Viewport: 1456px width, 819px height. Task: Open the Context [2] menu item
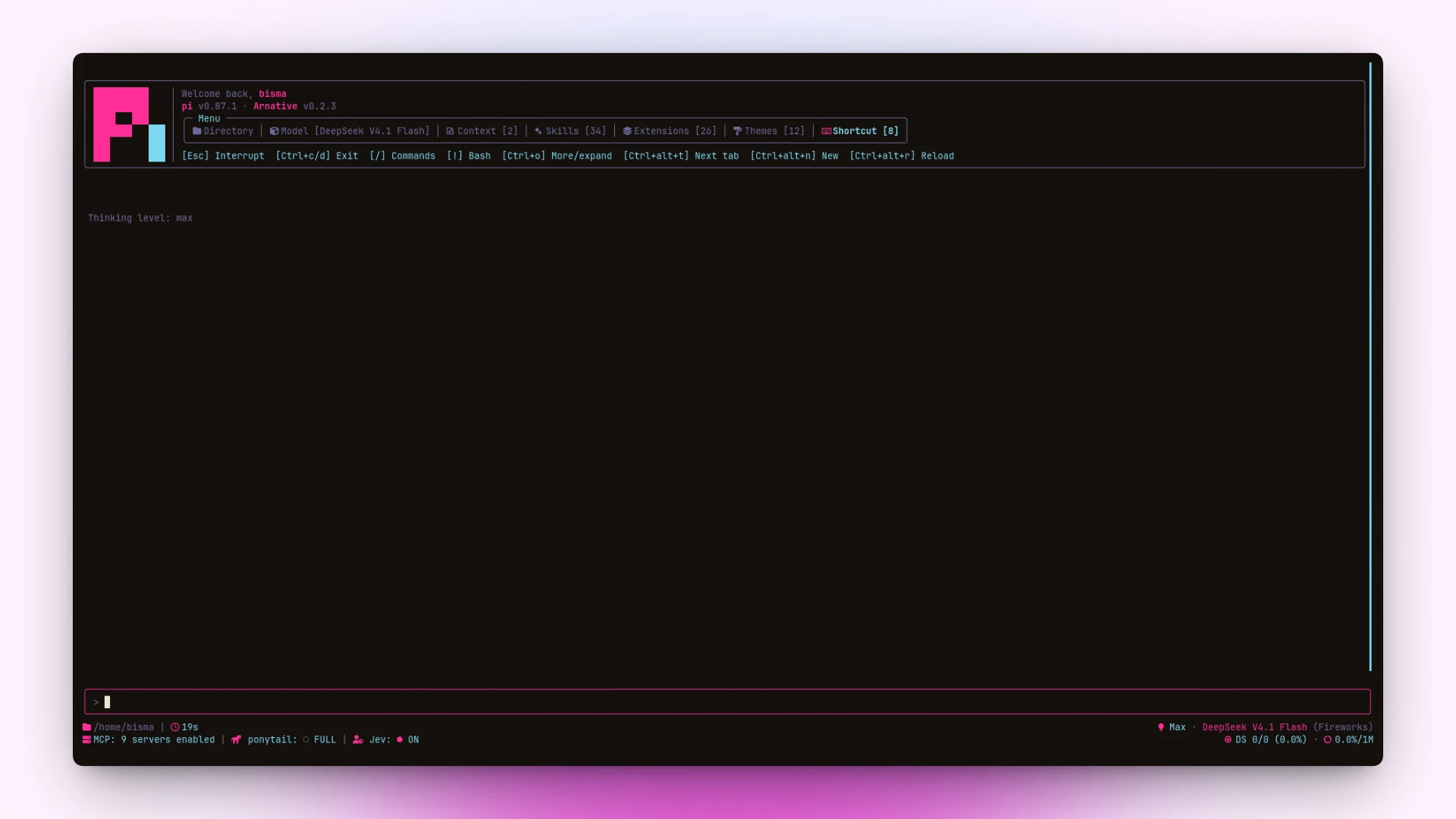click(x=482, y=131)
